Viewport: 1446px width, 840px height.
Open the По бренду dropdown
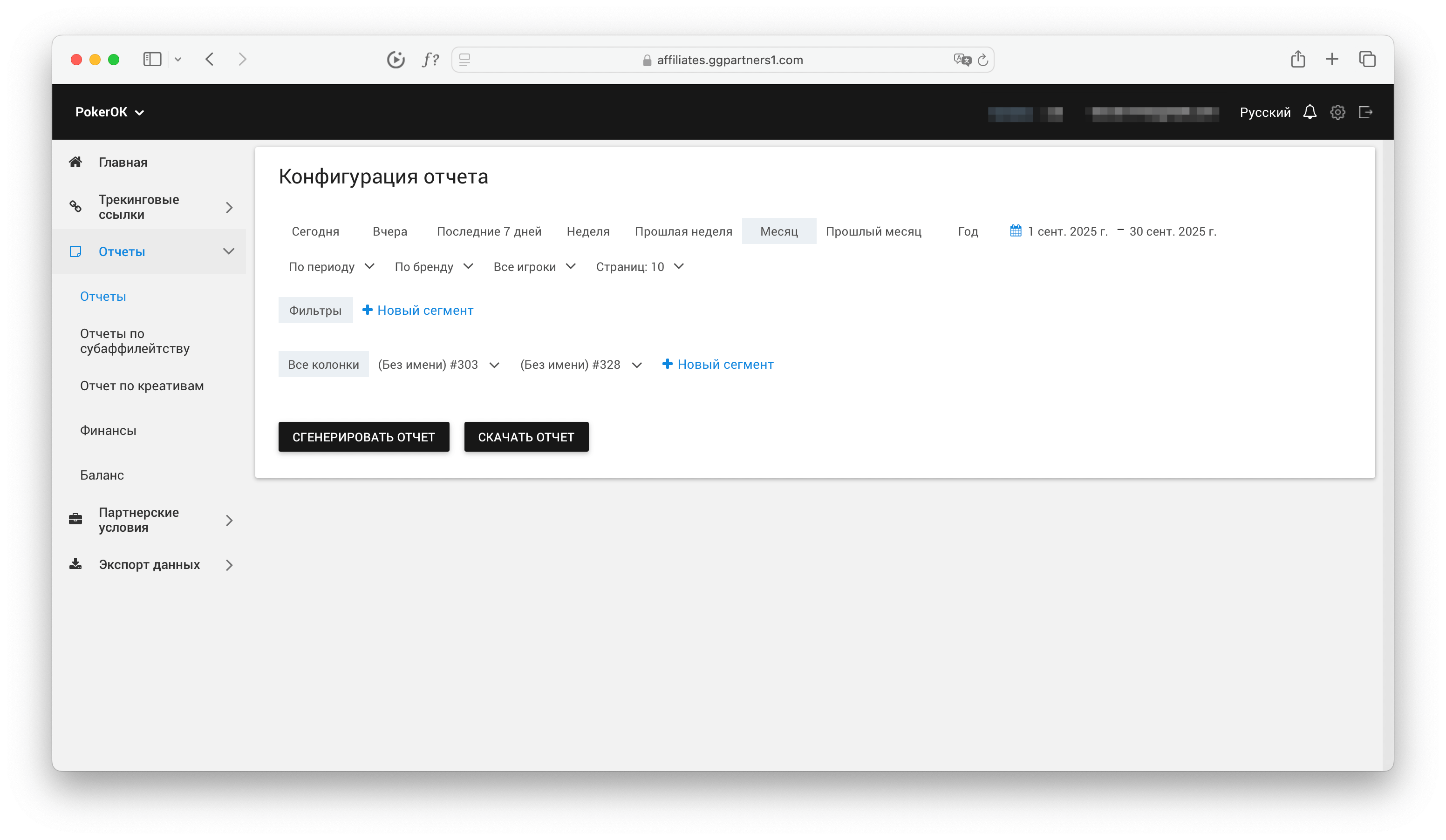[434, 267]
